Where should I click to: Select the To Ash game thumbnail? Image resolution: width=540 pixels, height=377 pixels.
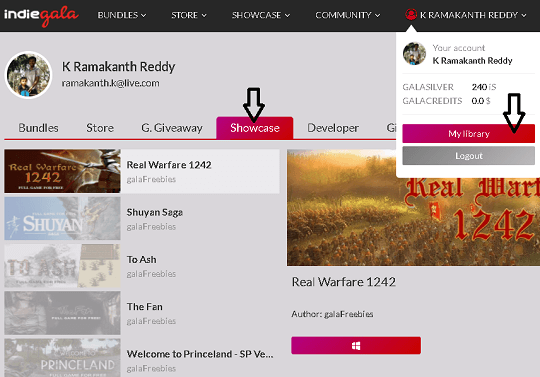[62, 265]
